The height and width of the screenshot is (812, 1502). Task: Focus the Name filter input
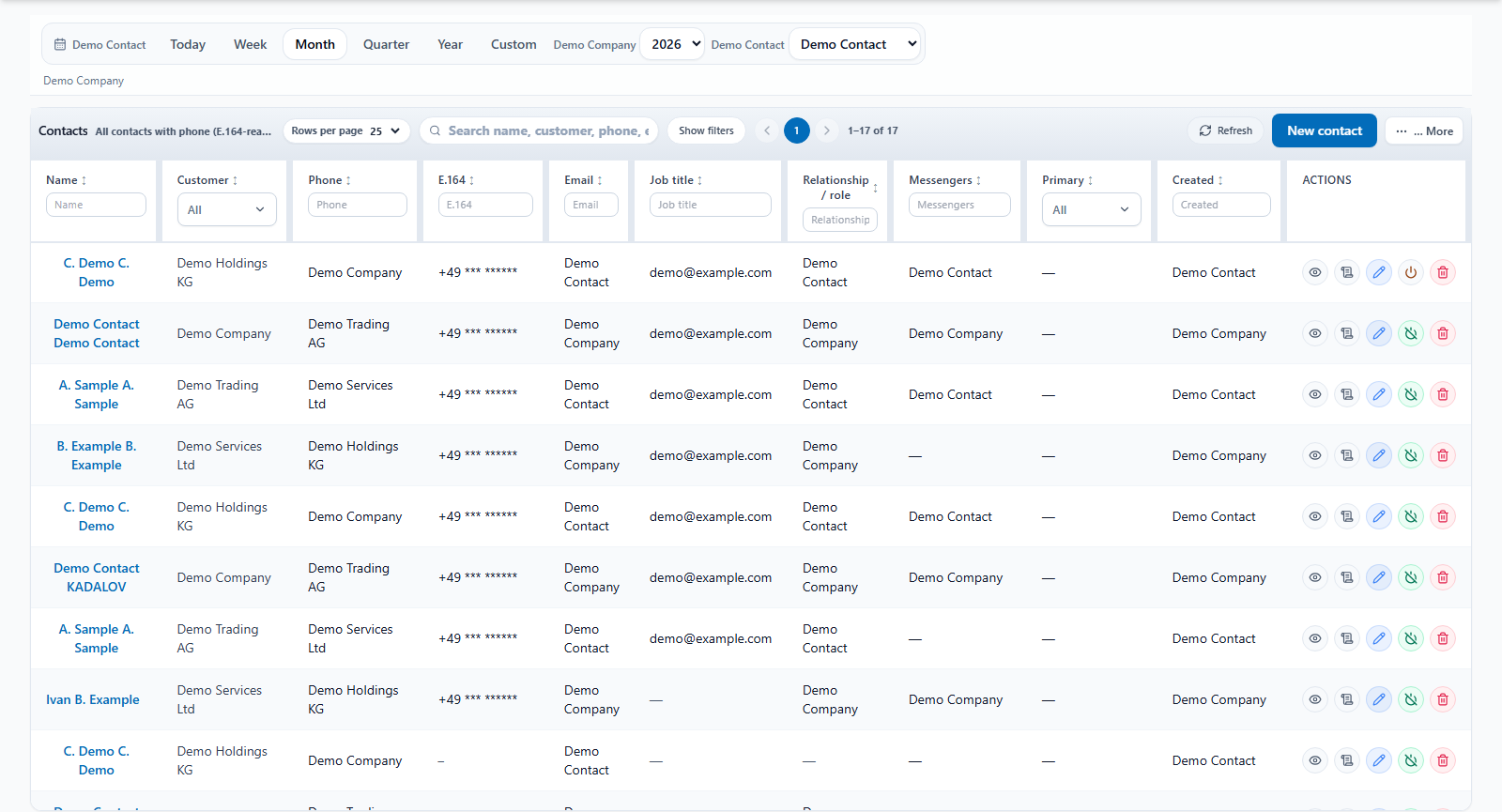[96, 205]
